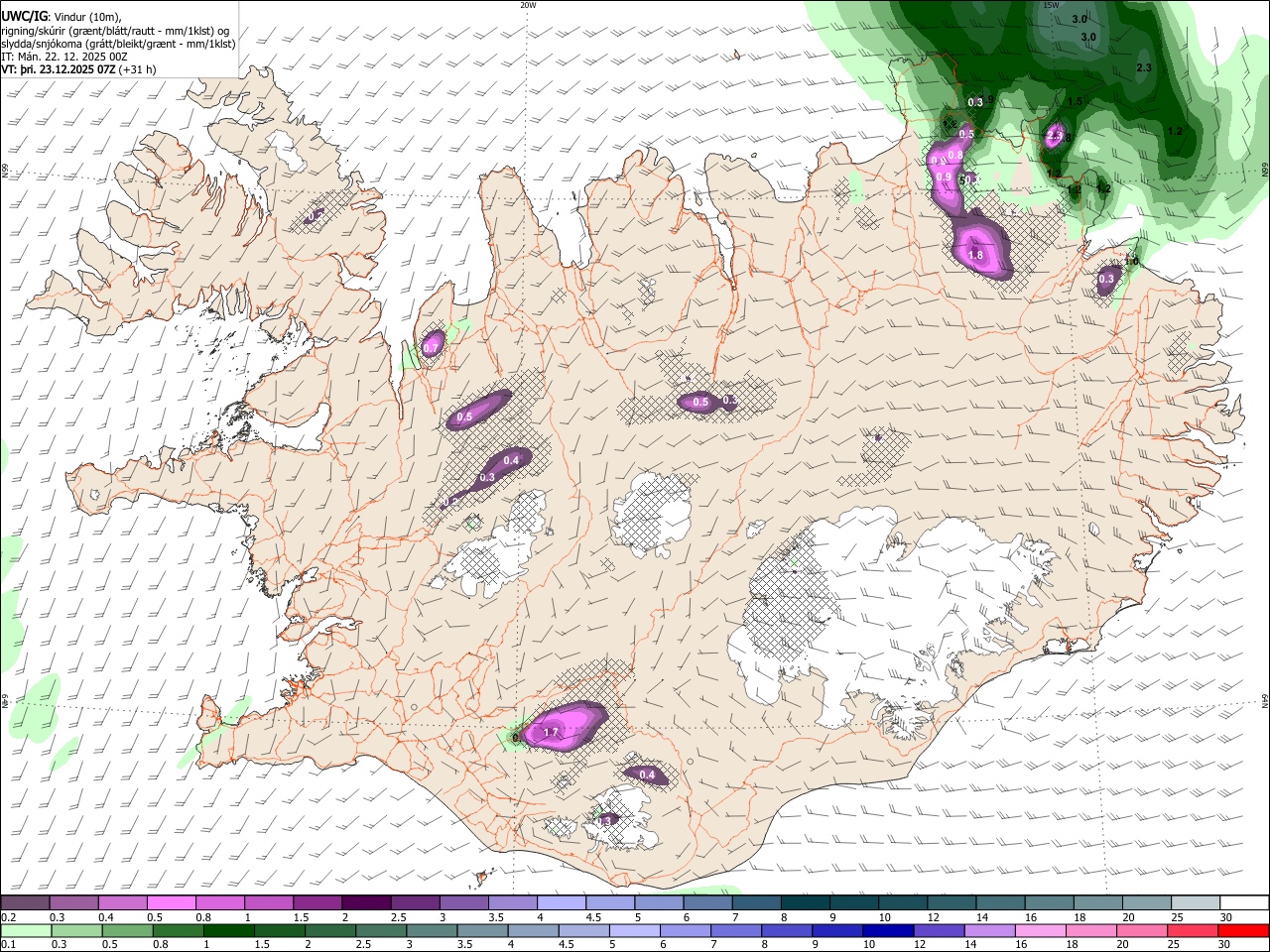Image resolution: width=1270 pixels, height=952 pixels.
Task: Click the lavender 14–16 rain legend swatch
Action: tap(989, 930)
